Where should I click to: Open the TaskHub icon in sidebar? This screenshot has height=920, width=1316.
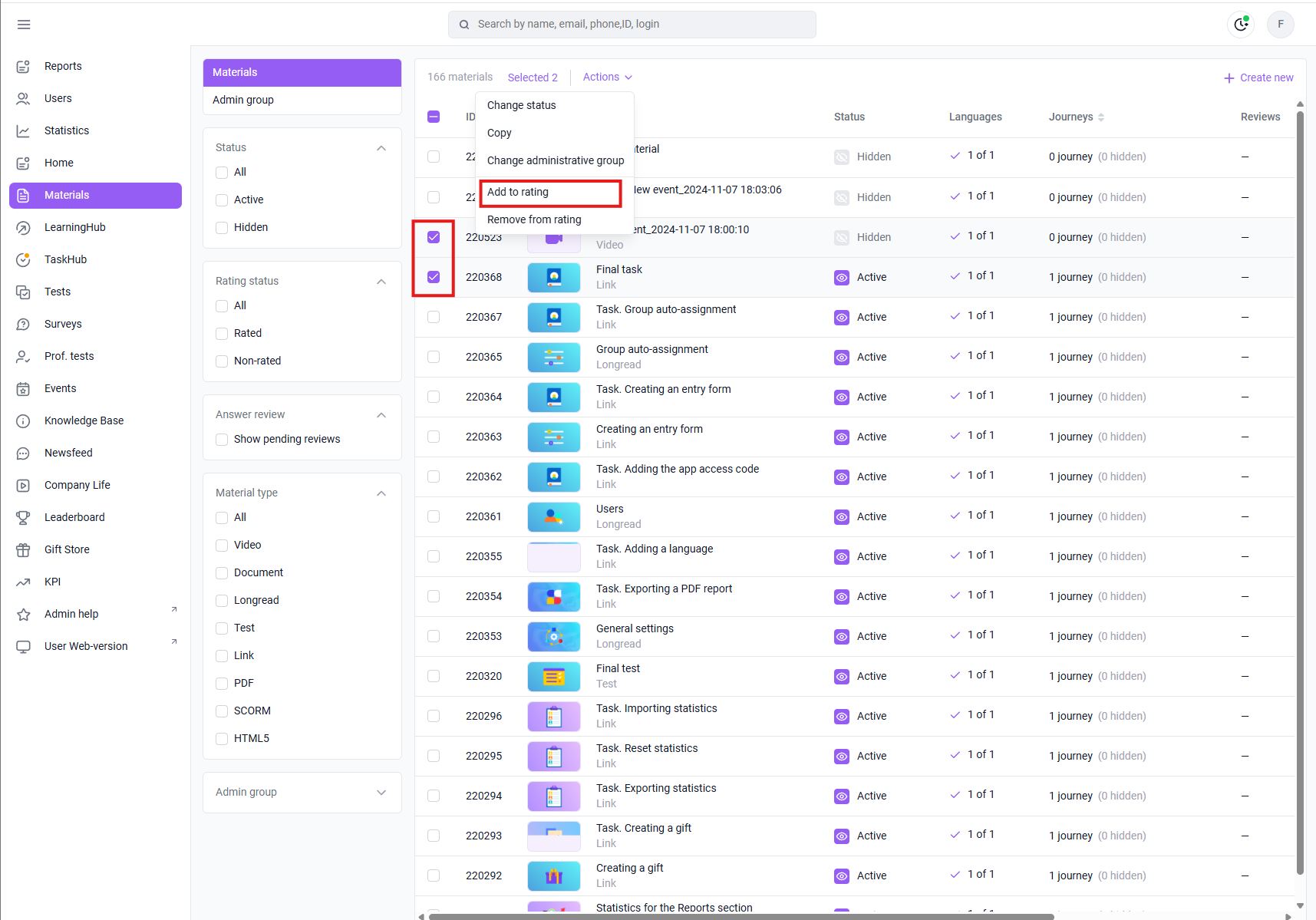23,259
